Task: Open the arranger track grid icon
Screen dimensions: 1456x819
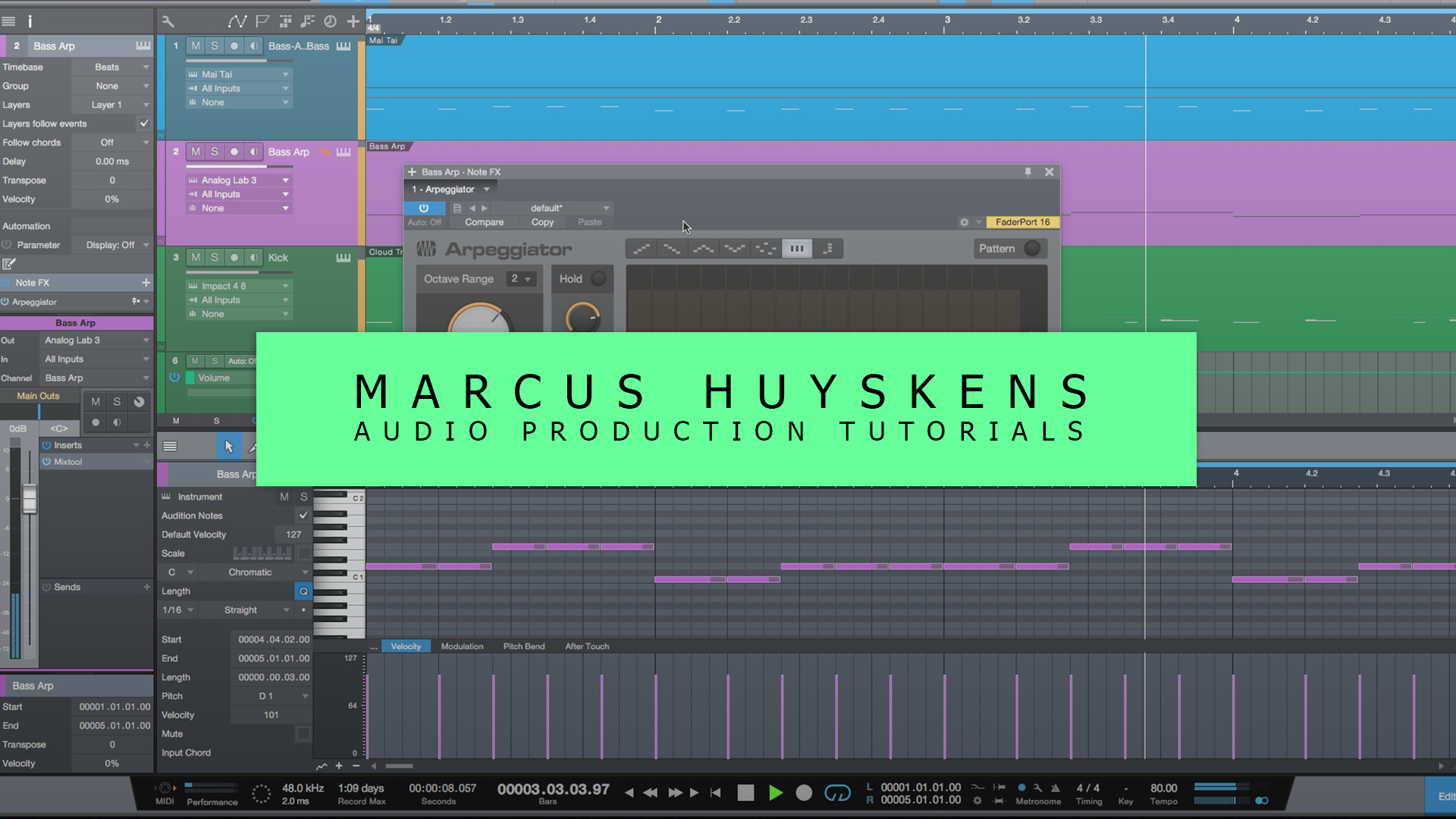Action: [x=285, y=21]
